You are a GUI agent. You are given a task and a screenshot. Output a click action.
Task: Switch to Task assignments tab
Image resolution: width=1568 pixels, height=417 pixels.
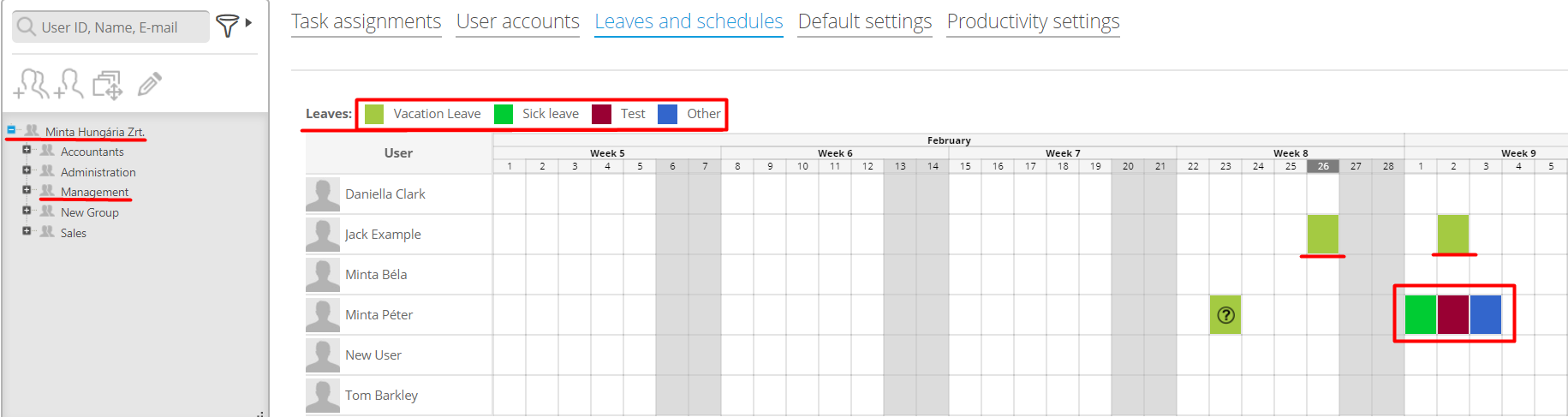pyautogui.click(x=366, y=21)
